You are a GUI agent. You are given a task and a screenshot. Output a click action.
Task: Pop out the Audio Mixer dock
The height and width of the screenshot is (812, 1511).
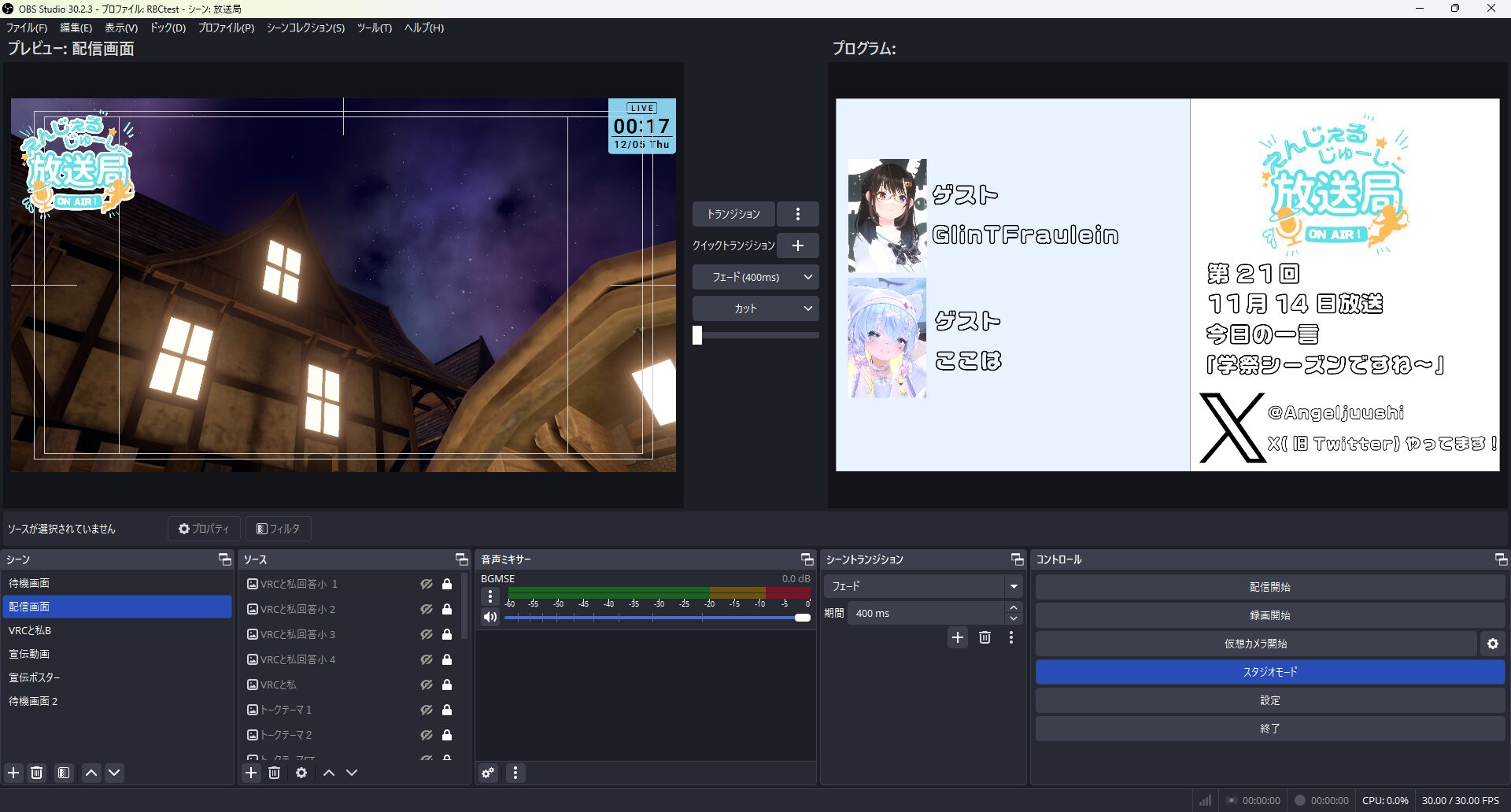pos(807,559)
